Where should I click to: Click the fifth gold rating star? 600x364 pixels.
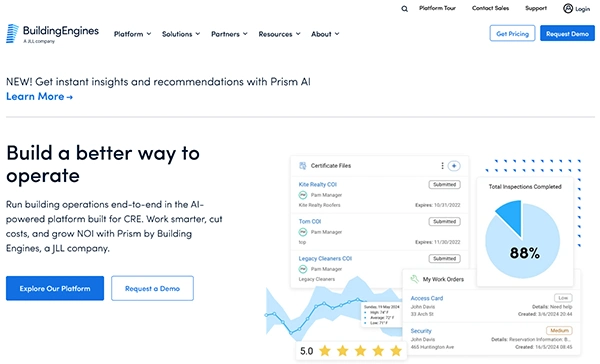[396, 351]
